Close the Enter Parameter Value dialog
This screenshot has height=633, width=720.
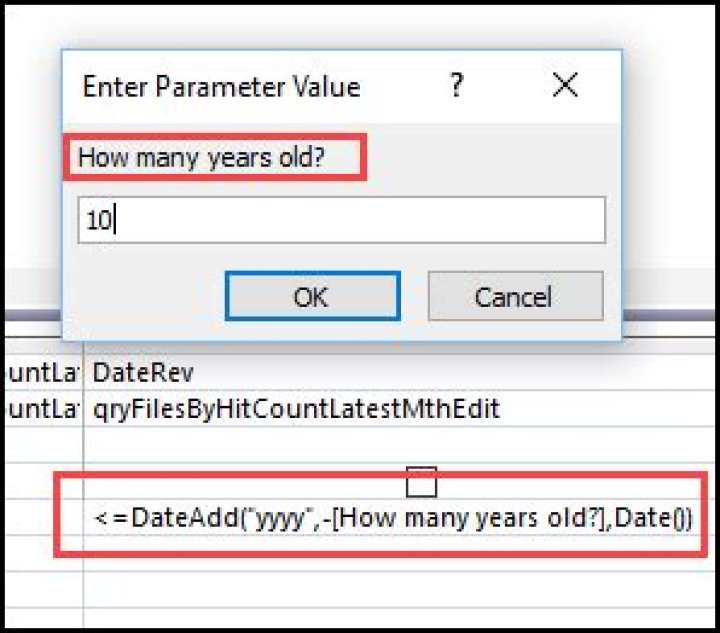point(565,86)
